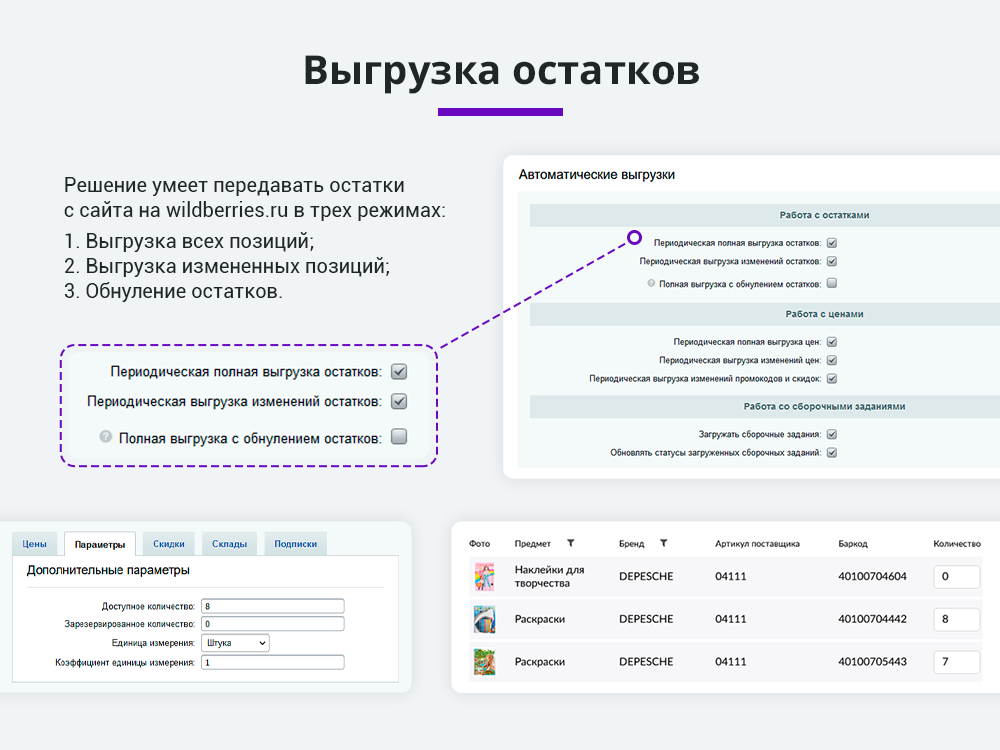
Task: Enable Периодическая выгрузка изменений промокодов и скидок
Action: [830, 380]
